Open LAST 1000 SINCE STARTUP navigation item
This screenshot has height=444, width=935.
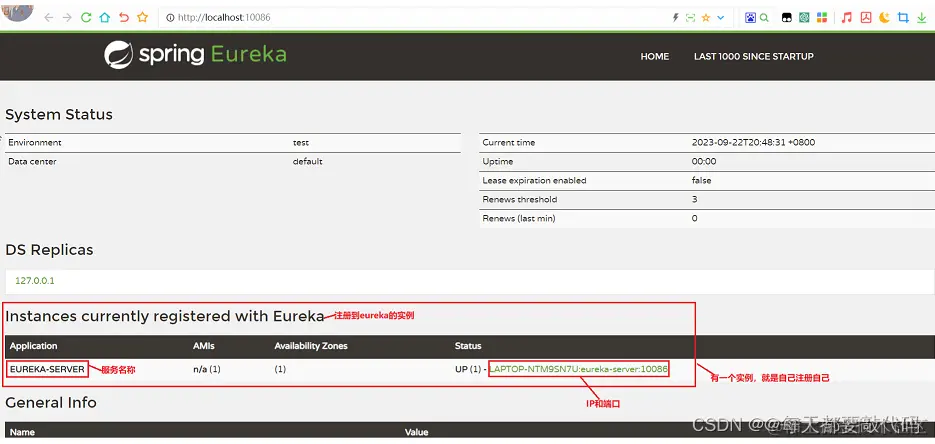[x=754, y=57]
